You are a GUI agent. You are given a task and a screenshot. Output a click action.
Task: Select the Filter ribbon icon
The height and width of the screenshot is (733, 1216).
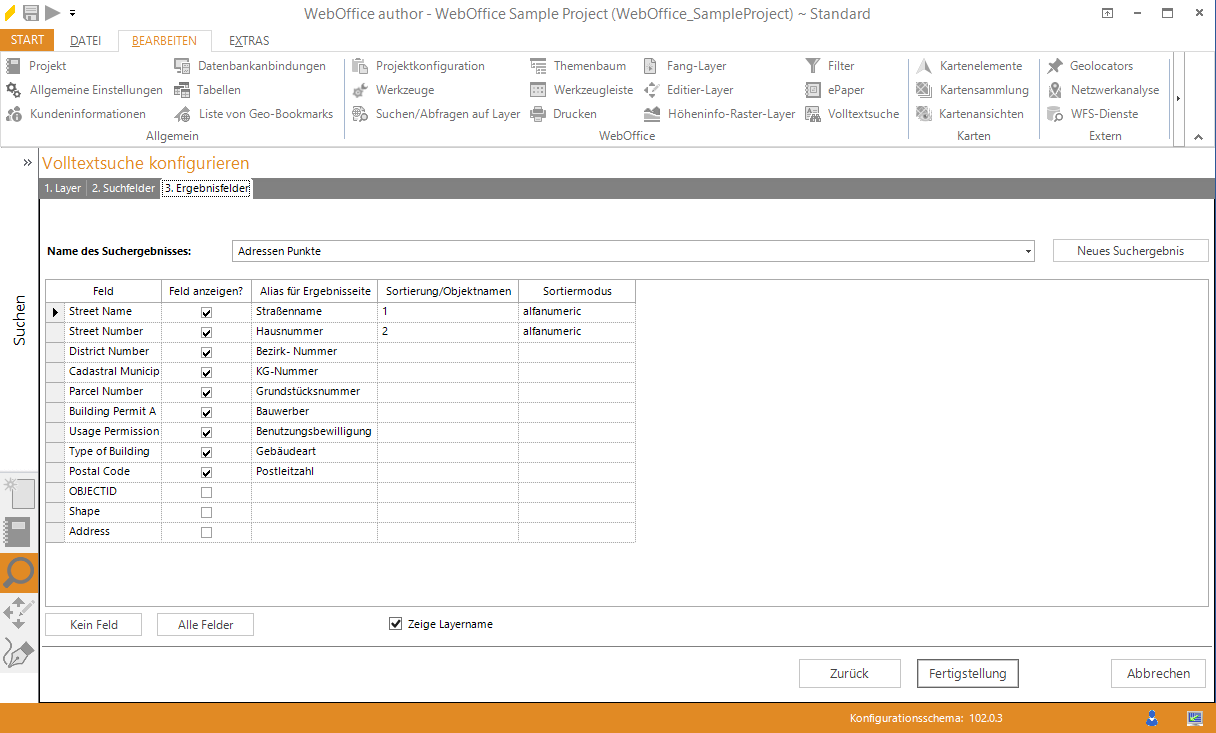[812, 66]
